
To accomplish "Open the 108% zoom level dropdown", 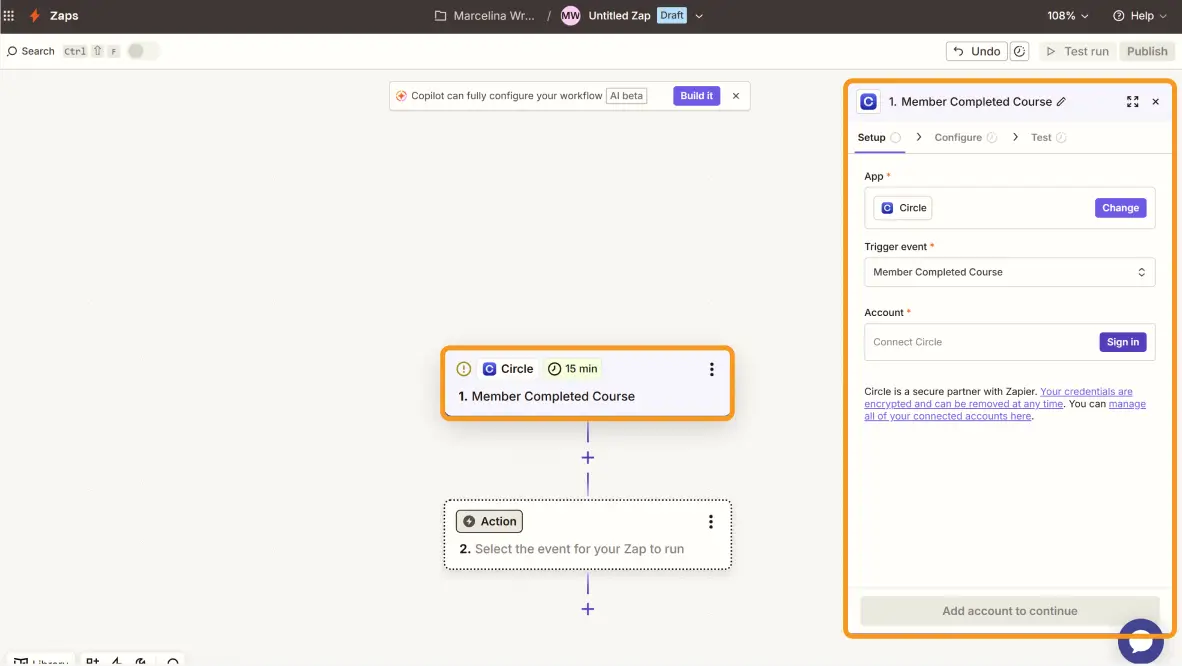I will tap(1067, 15).
